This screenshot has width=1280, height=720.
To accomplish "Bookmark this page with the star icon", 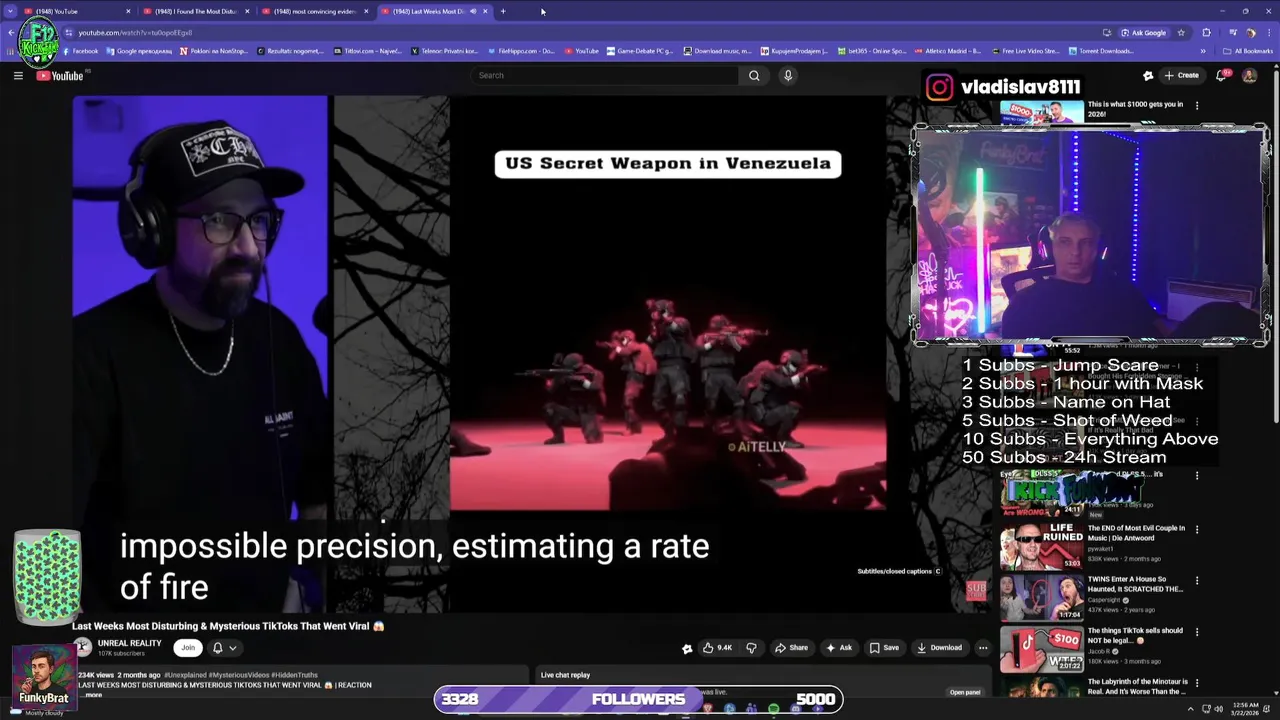I will 1181,32.
